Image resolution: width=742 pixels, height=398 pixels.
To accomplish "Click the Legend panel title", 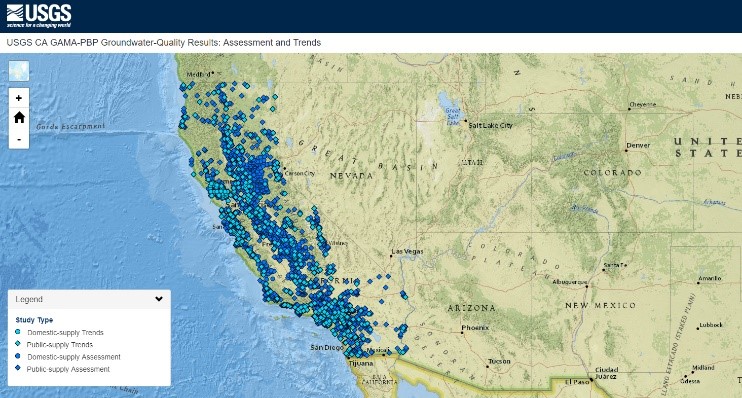I will tap(29, 300).
